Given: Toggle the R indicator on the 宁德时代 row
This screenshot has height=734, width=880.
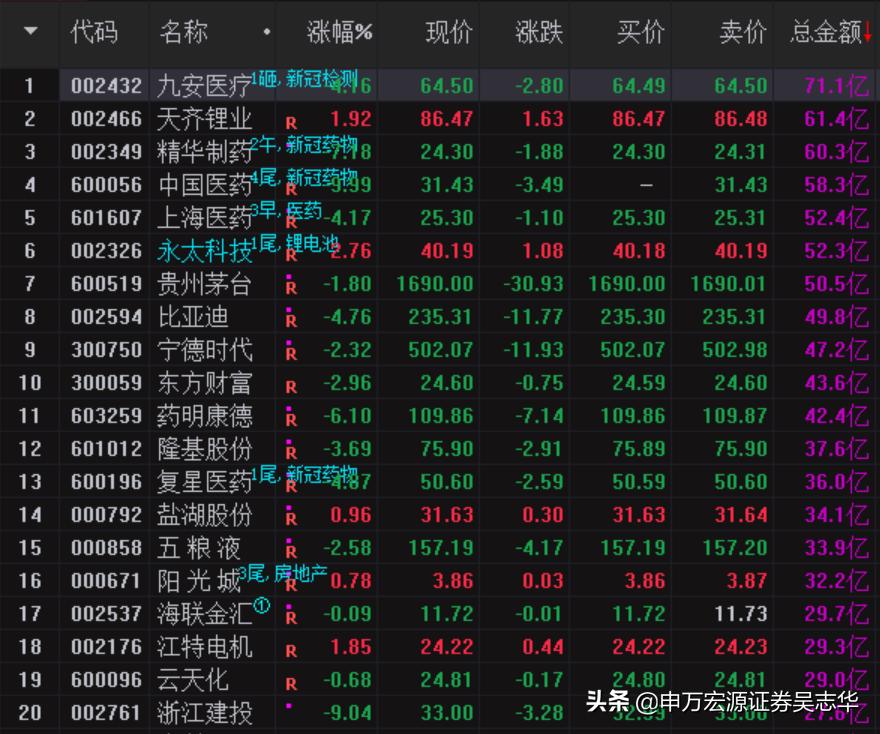Looking at the screenshot, I should click(292, 350).
